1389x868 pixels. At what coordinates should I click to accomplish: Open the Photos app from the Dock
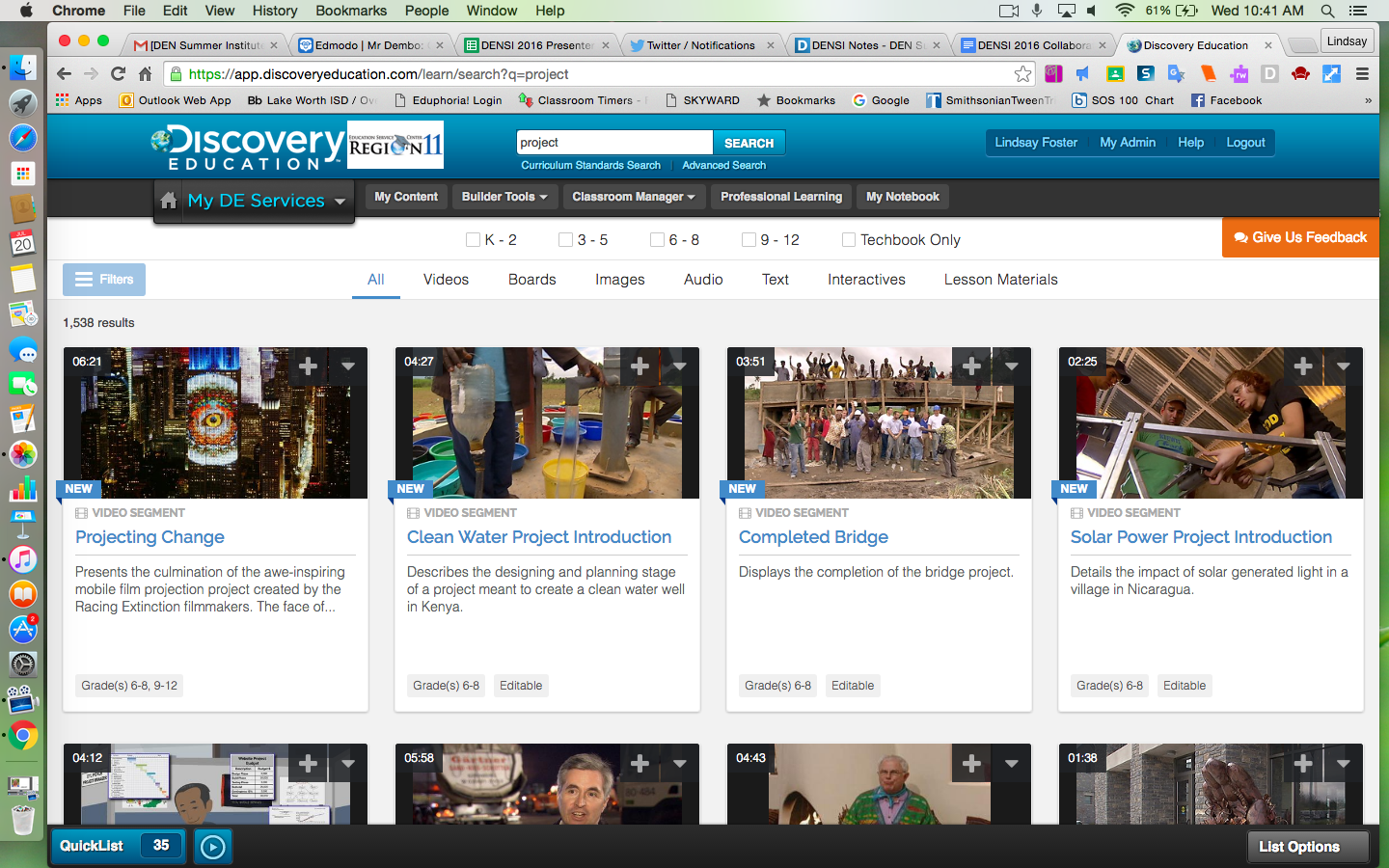[23, 453]
